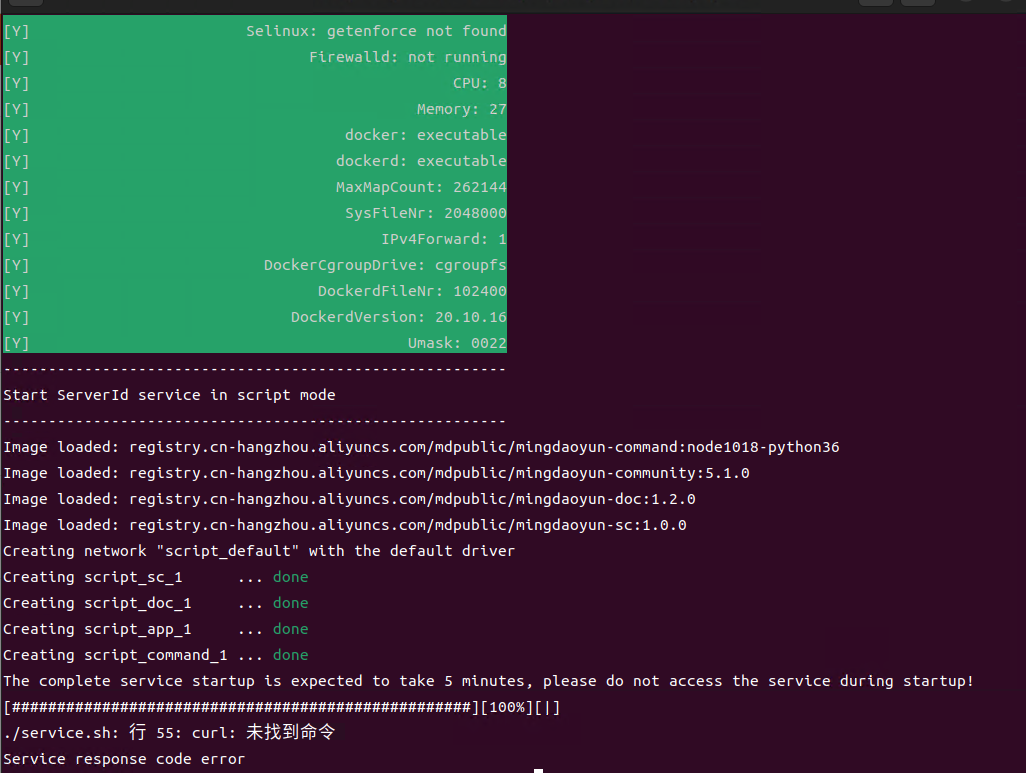Click the [Y] marker beside DockerdVersion row
Viewport: 1026px width, 773px height.
pyautogui.click(x=16, y=317)
